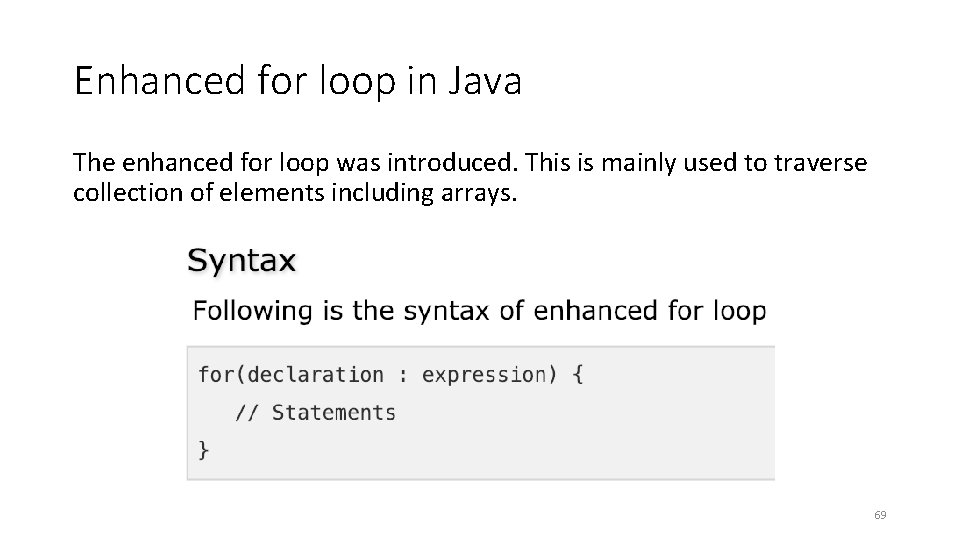Click the word 'declaration' in the code

315,375
